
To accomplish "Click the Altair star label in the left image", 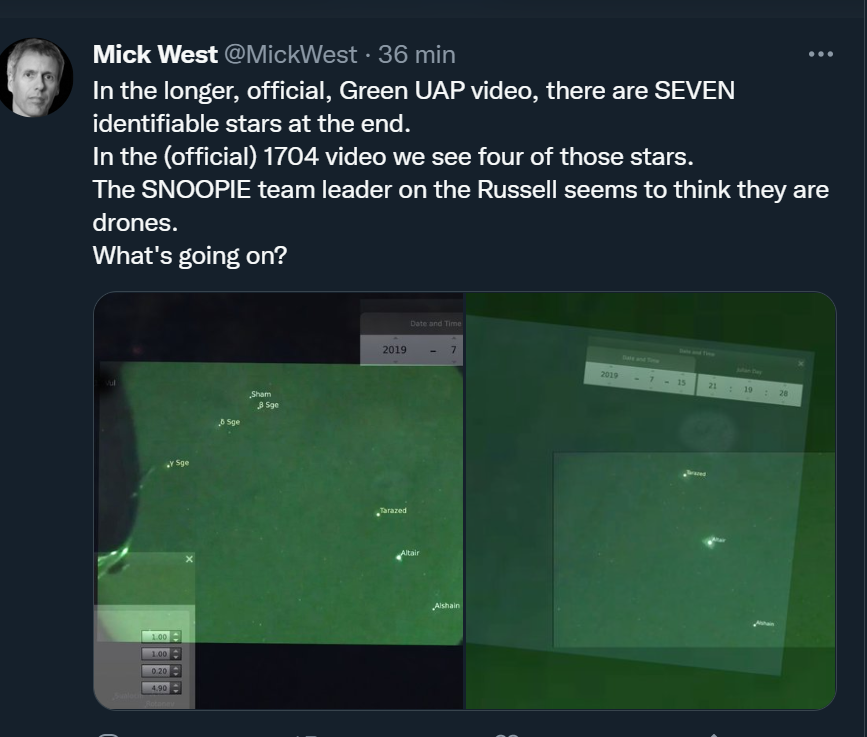I will point(410,553).
